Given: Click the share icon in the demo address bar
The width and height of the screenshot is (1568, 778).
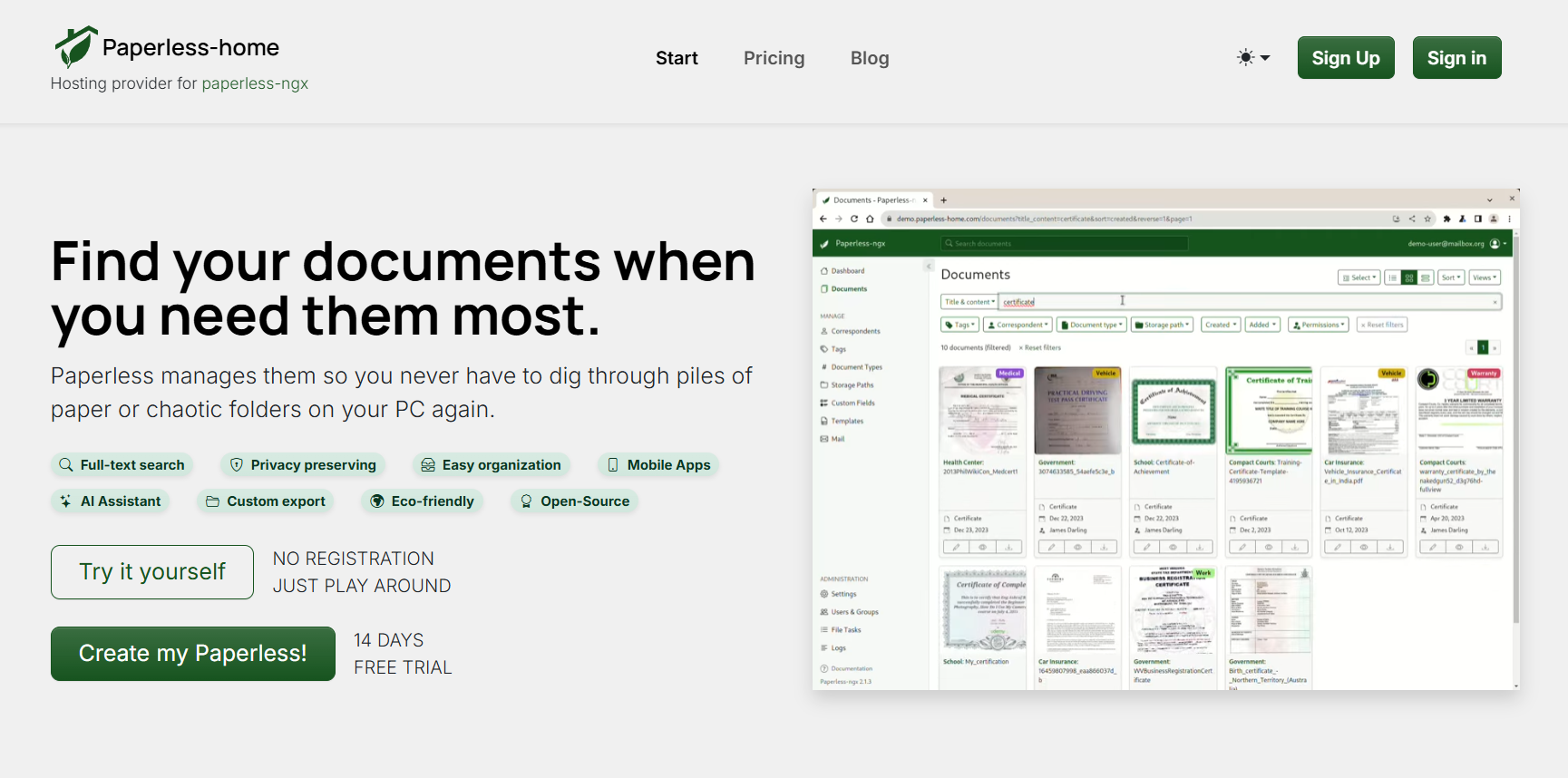Looking at the screenshot, I should point(1412,219).
